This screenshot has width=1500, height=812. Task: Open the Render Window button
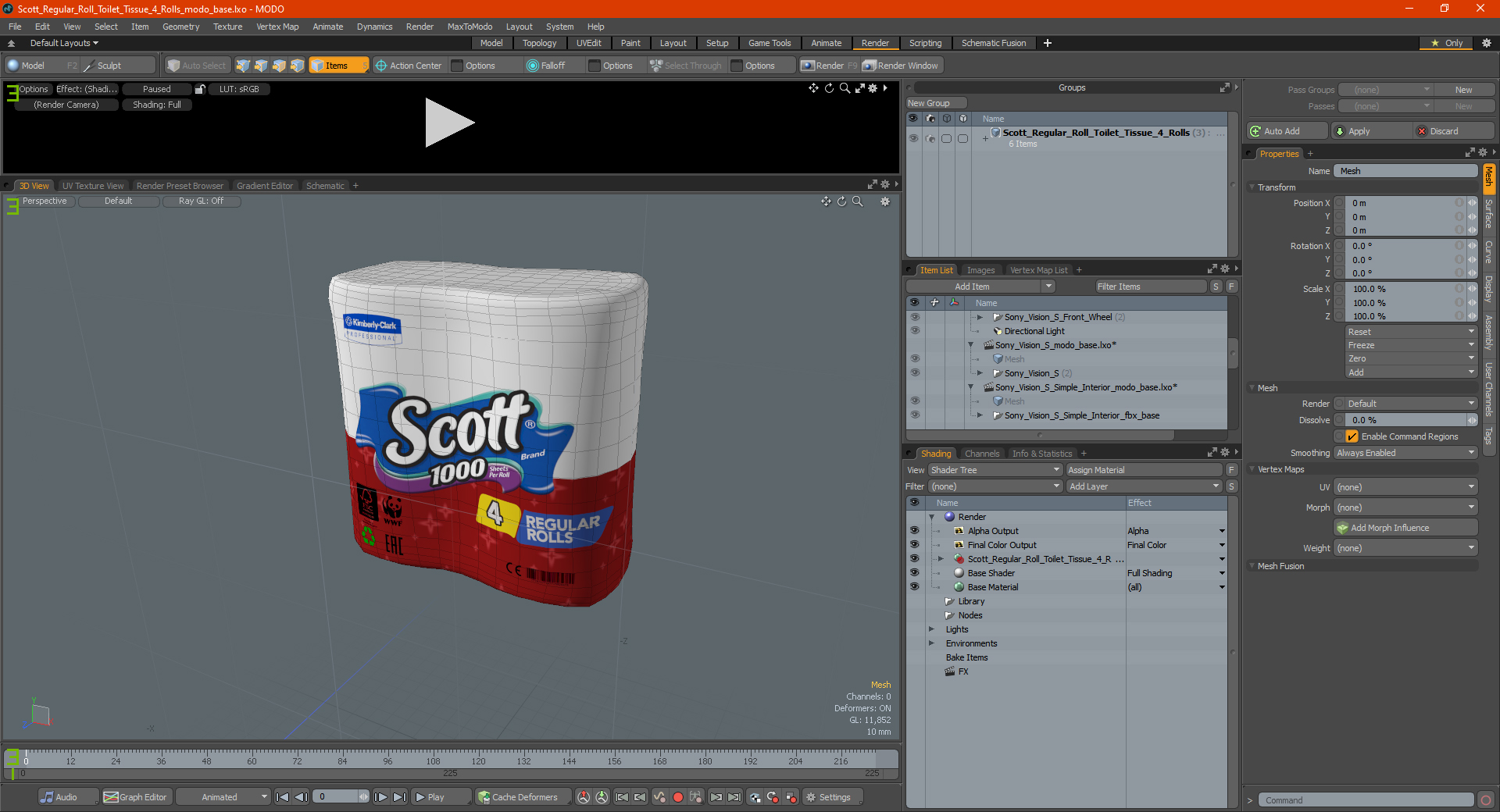click(x=902, y=66)
